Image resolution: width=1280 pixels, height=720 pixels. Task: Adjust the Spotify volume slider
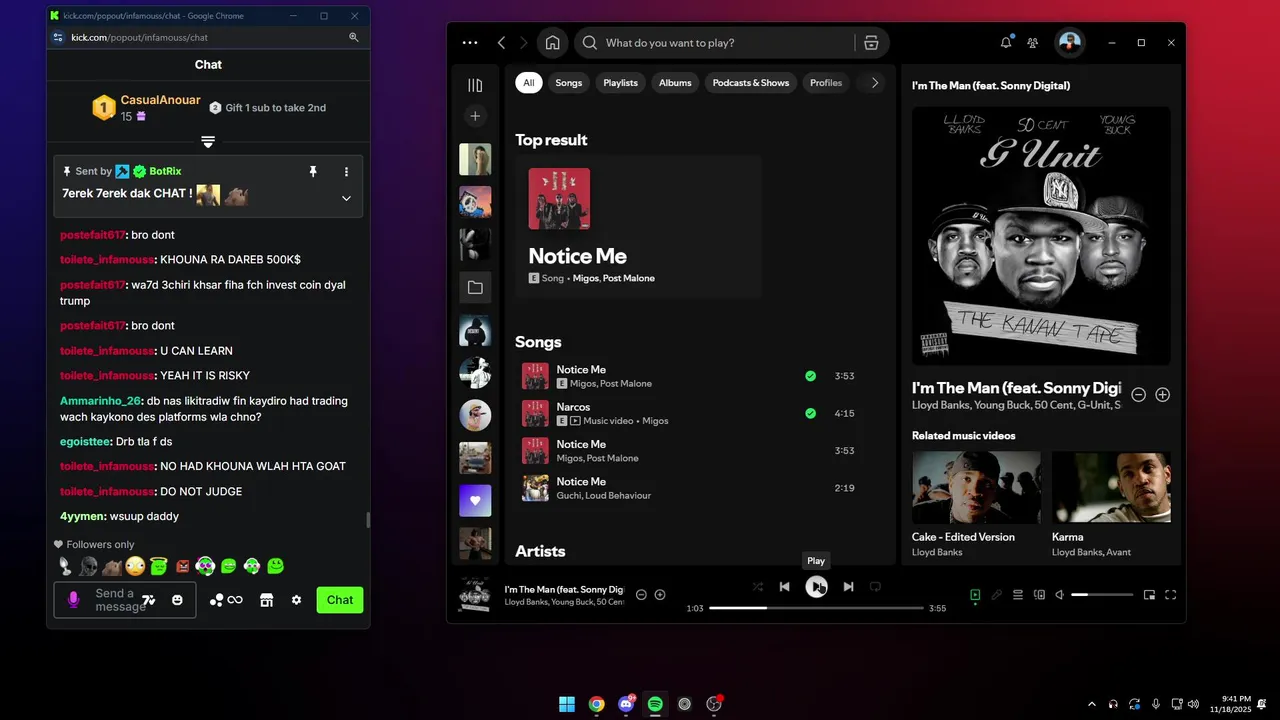[1102, 595]
